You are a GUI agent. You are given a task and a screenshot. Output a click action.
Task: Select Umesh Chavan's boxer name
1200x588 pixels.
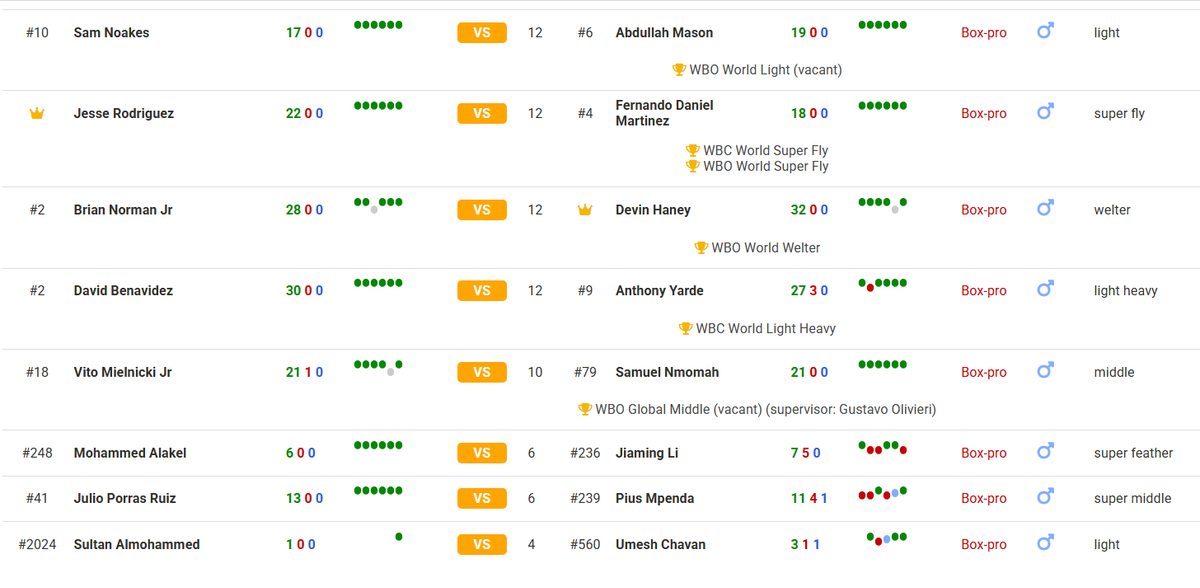(x=660, y=544)
